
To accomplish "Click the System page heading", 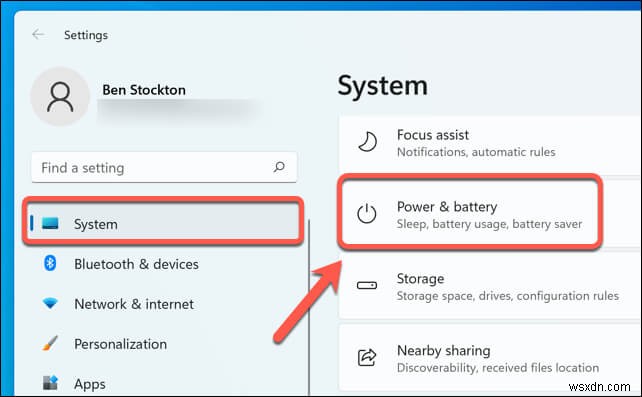I will coord(382,86).
